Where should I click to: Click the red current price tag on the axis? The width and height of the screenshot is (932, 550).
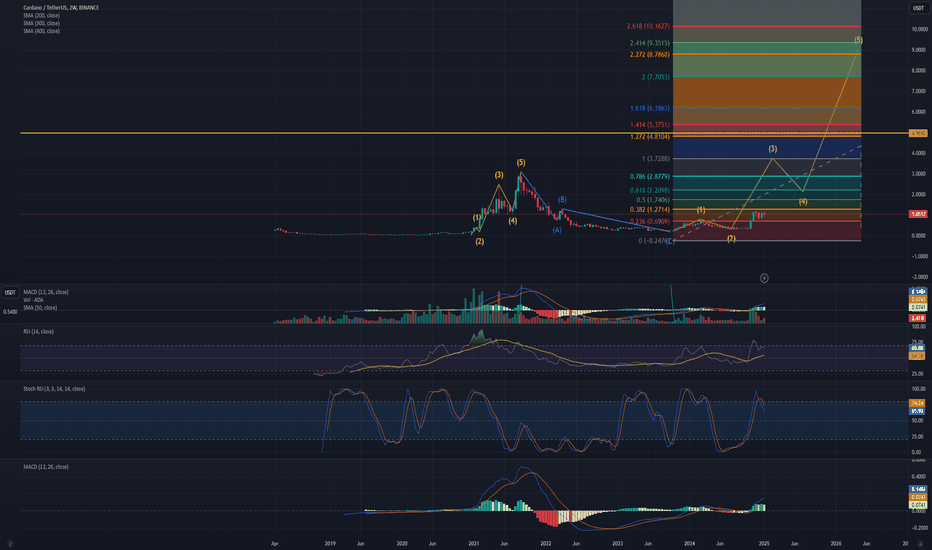click(918, 214)
